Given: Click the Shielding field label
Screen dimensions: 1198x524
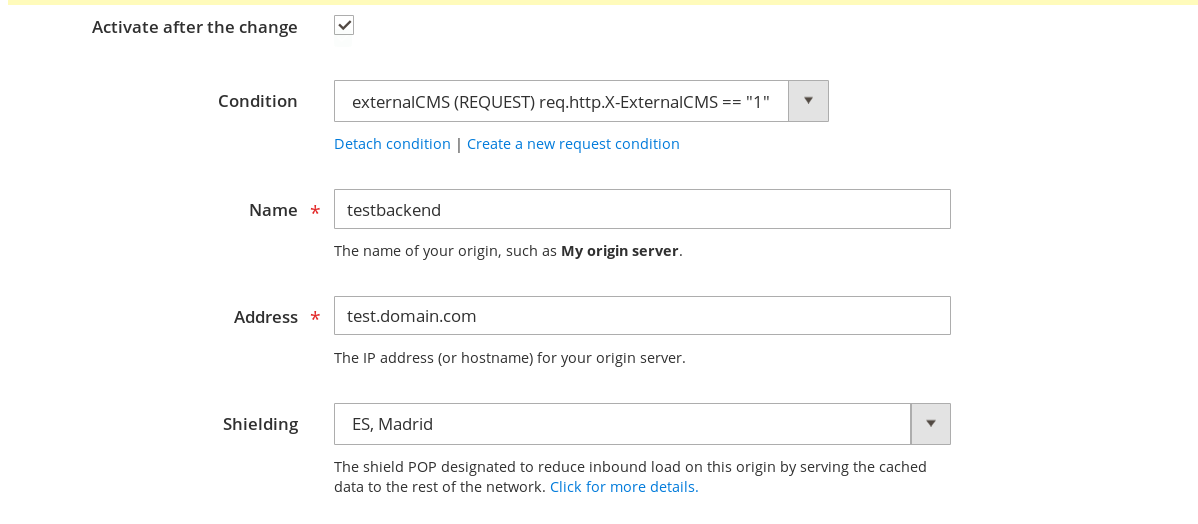Looking at the screenshot, I should pyautogui.click(x=260, y=424).
